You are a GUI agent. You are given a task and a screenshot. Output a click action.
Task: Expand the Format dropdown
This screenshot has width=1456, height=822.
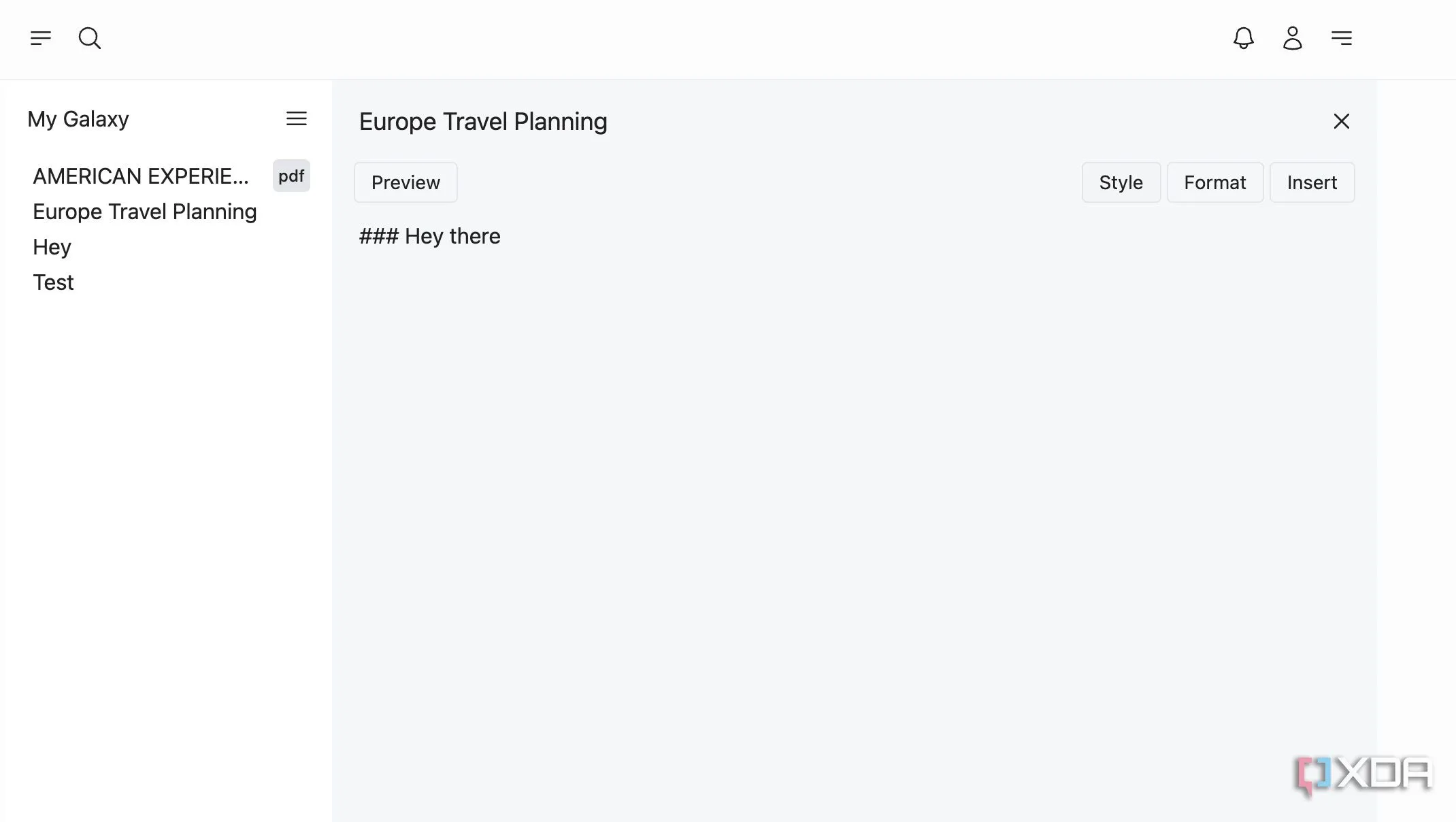click(x=1215, y=182)
